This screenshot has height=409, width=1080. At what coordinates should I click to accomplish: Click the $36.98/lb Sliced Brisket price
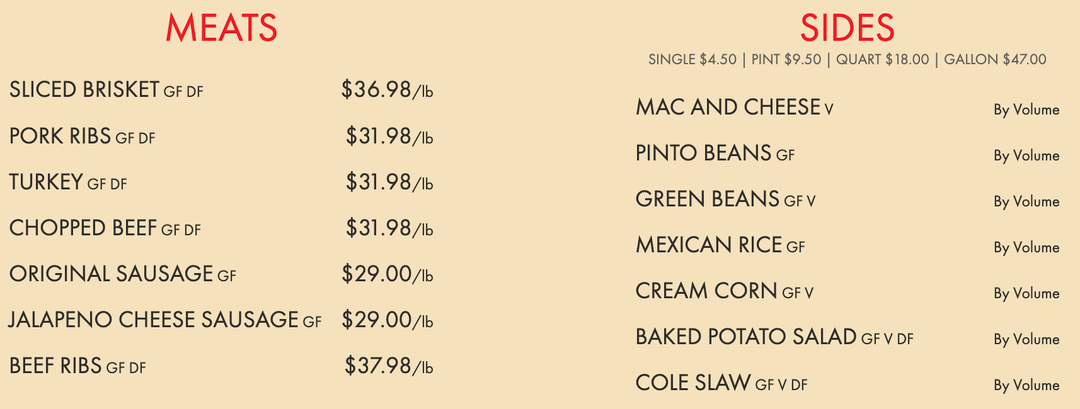387,90
